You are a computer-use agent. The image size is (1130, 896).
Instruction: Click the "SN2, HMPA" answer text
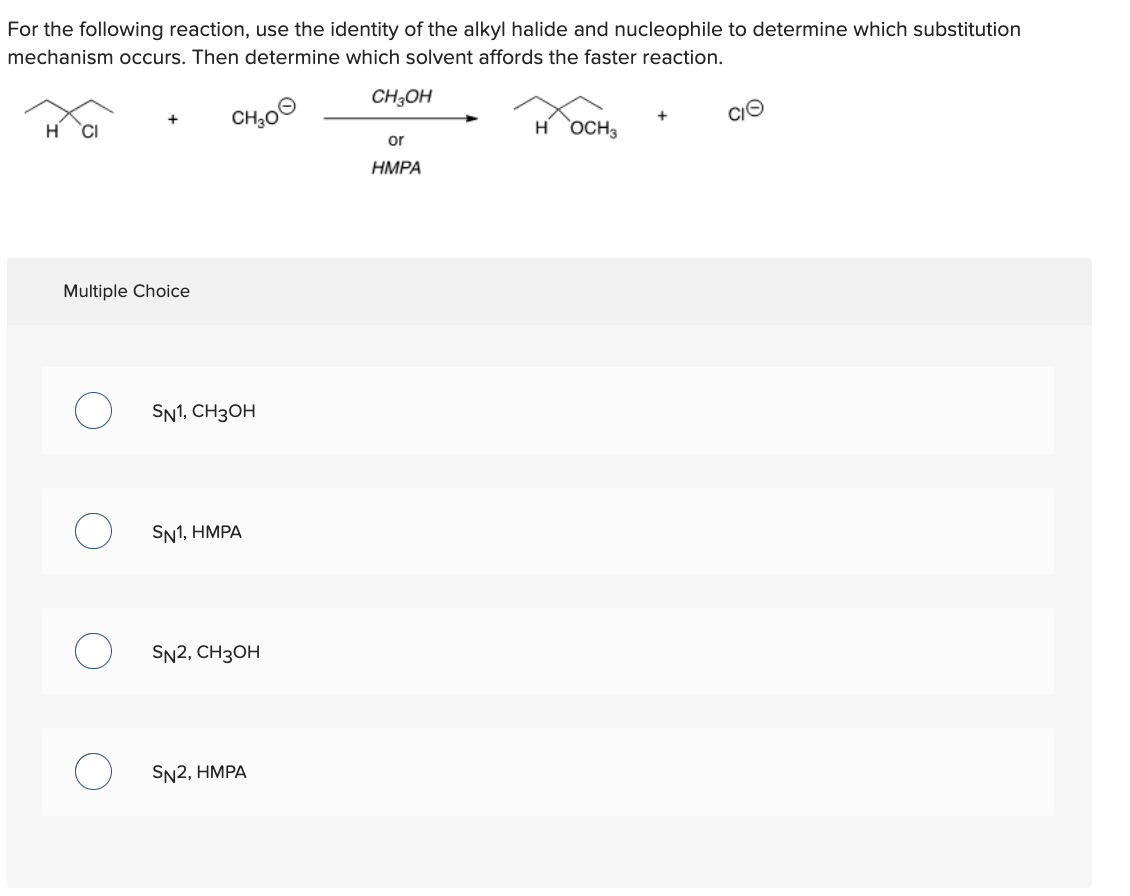click(x=198, y=773)
